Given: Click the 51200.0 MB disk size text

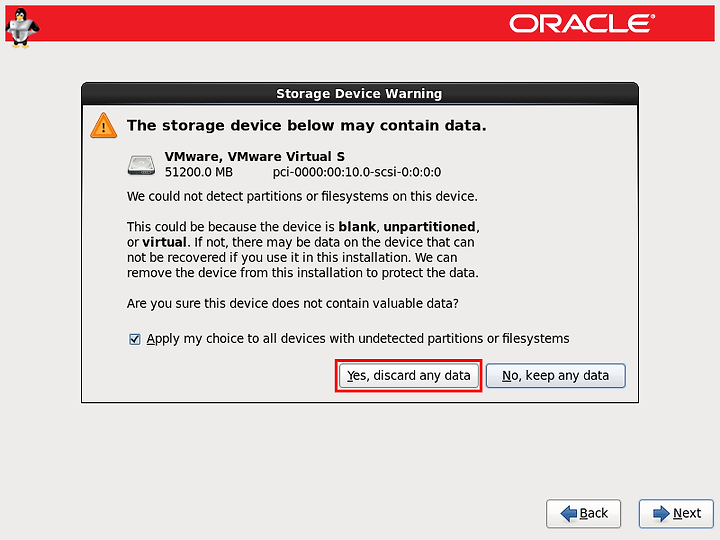Looking at the screenshot, I should 199,172.
